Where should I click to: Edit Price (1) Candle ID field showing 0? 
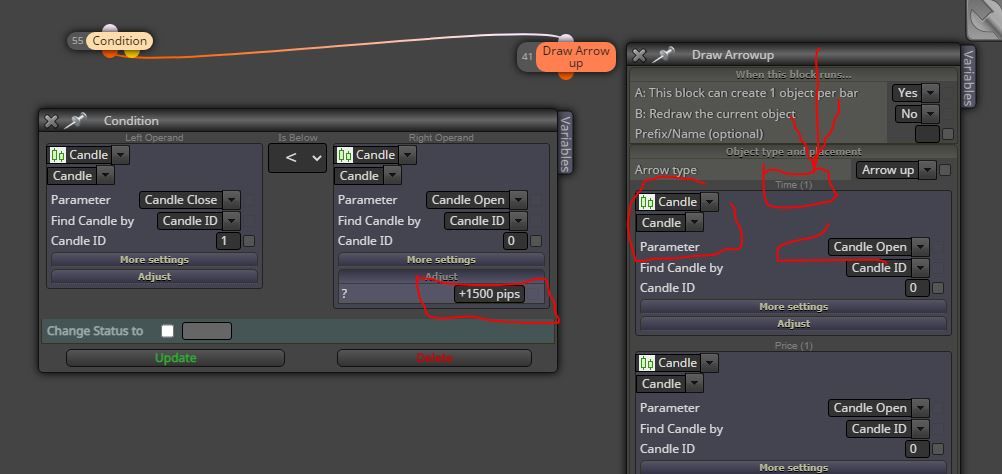point(918,449)
